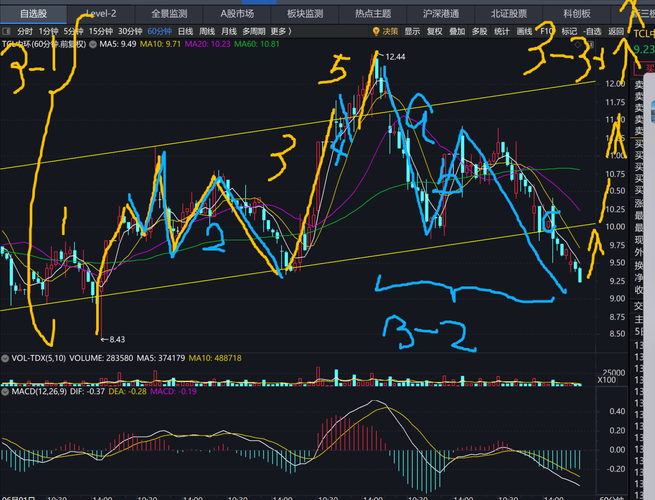Click the MACD(12,26,9) indicator name
This screenshot has height=500, width=655.
(x=39, y=392)
